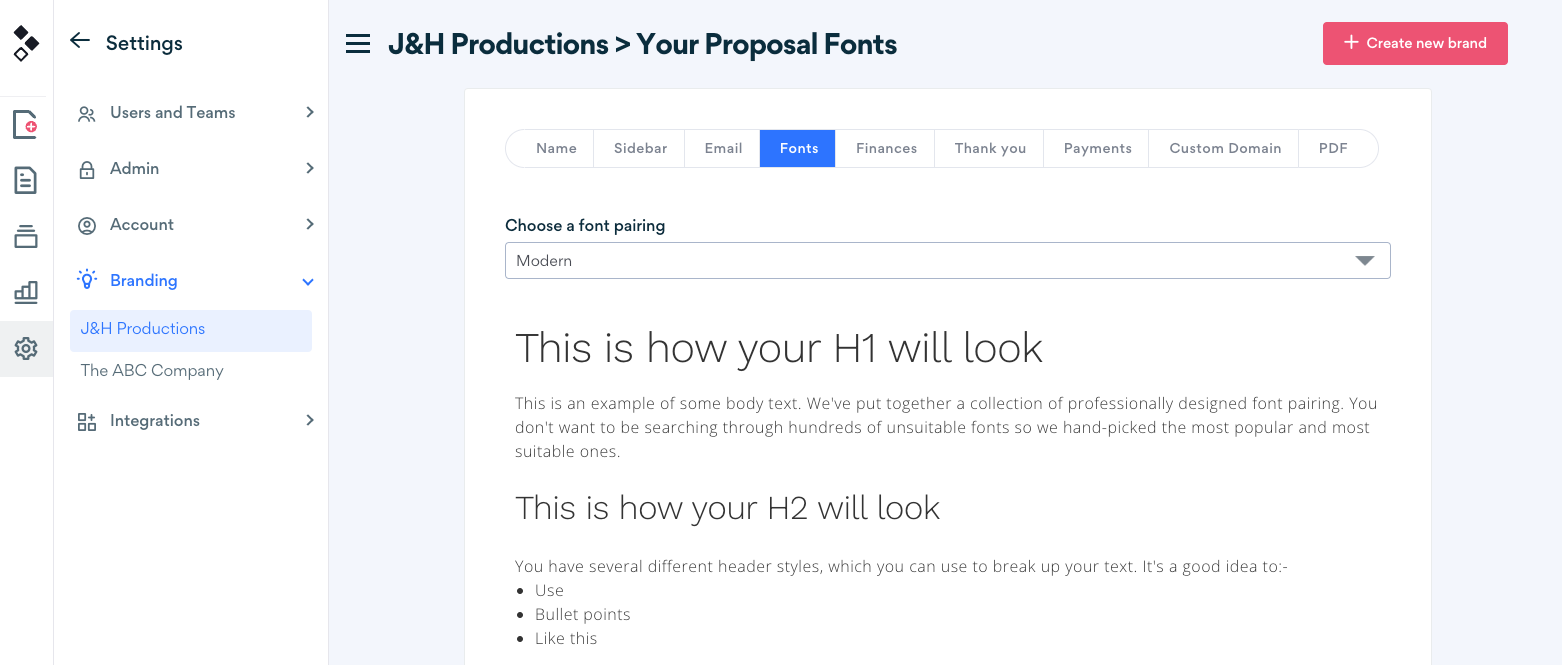Image resolution: width=1562 pixels, height=665 pixels.
Task: Click the lock icon next to Admin
Action: [x=88, y=168]
